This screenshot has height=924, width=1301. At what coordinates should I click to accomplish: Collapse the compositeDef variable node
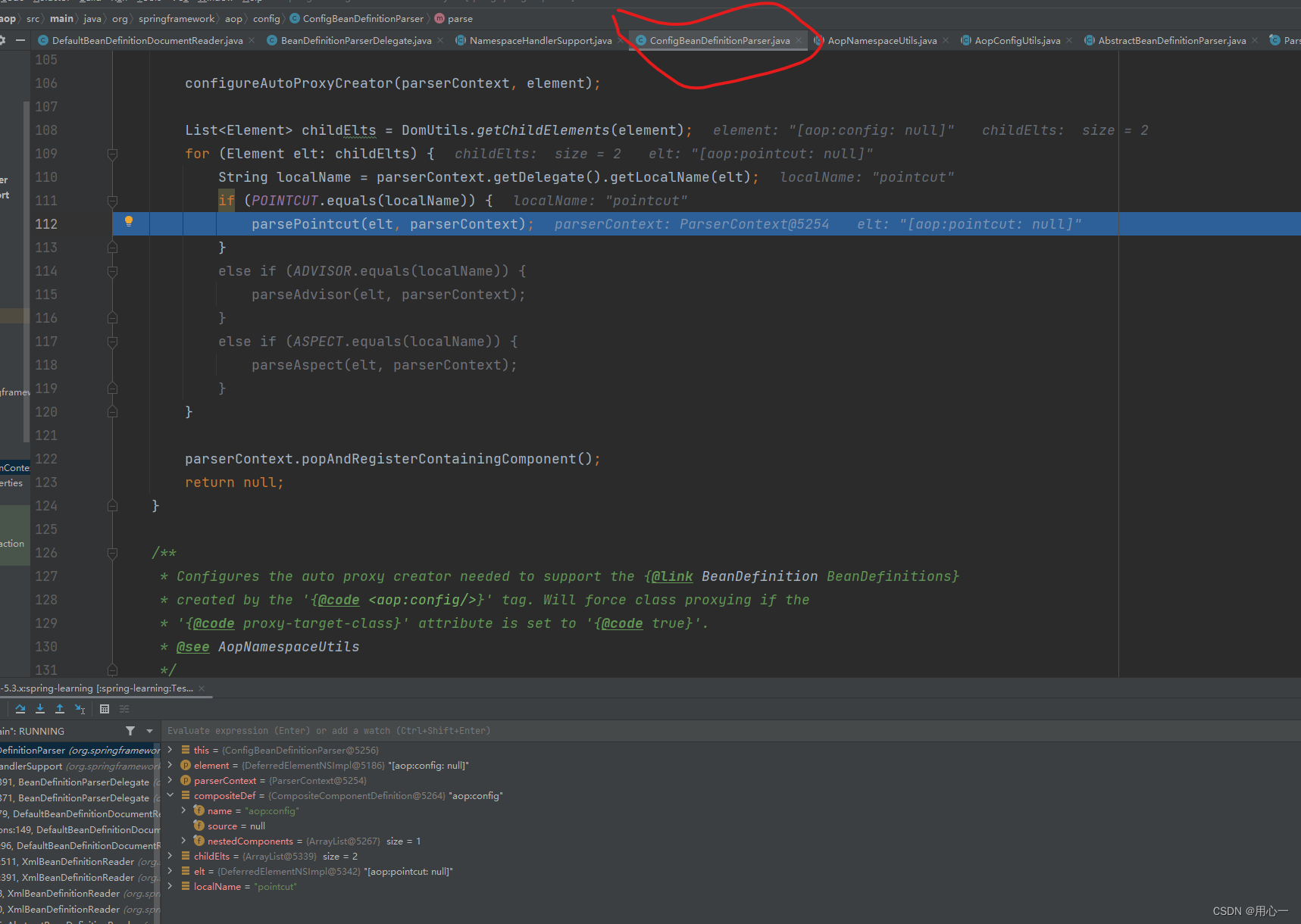[x=170, y=795]
